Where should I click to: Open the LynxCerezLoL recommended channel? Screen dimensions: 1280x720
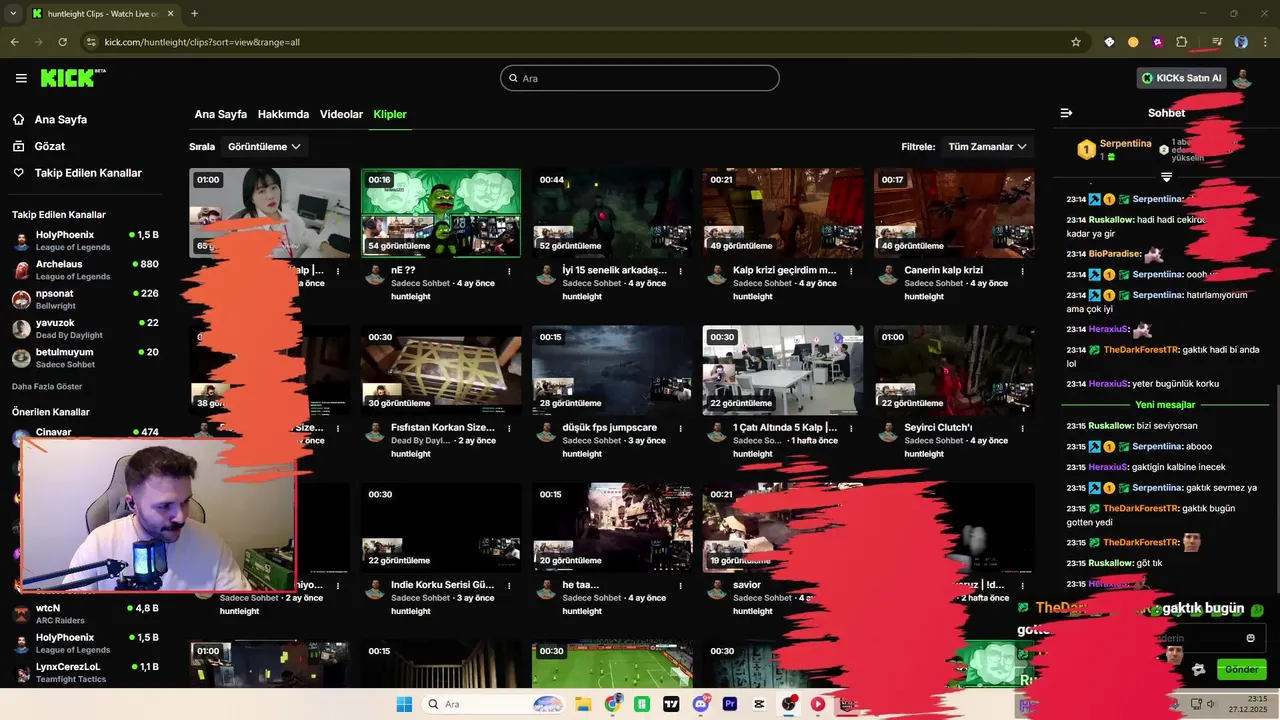point(85,672)
